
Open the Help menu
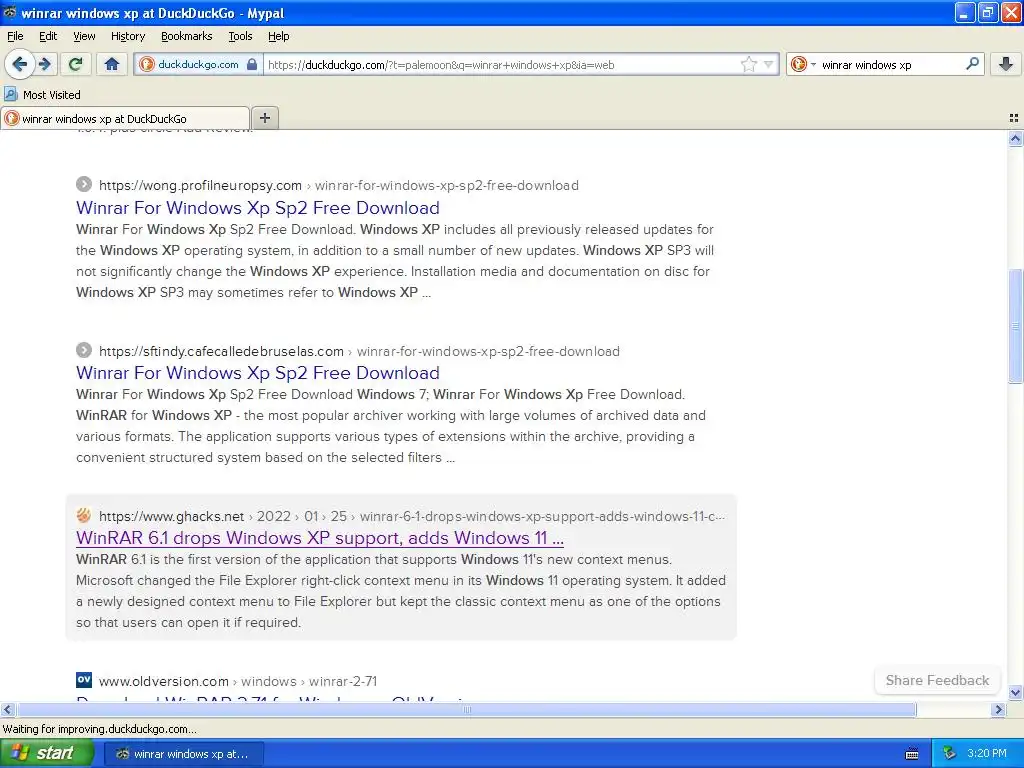coord(278,36)
